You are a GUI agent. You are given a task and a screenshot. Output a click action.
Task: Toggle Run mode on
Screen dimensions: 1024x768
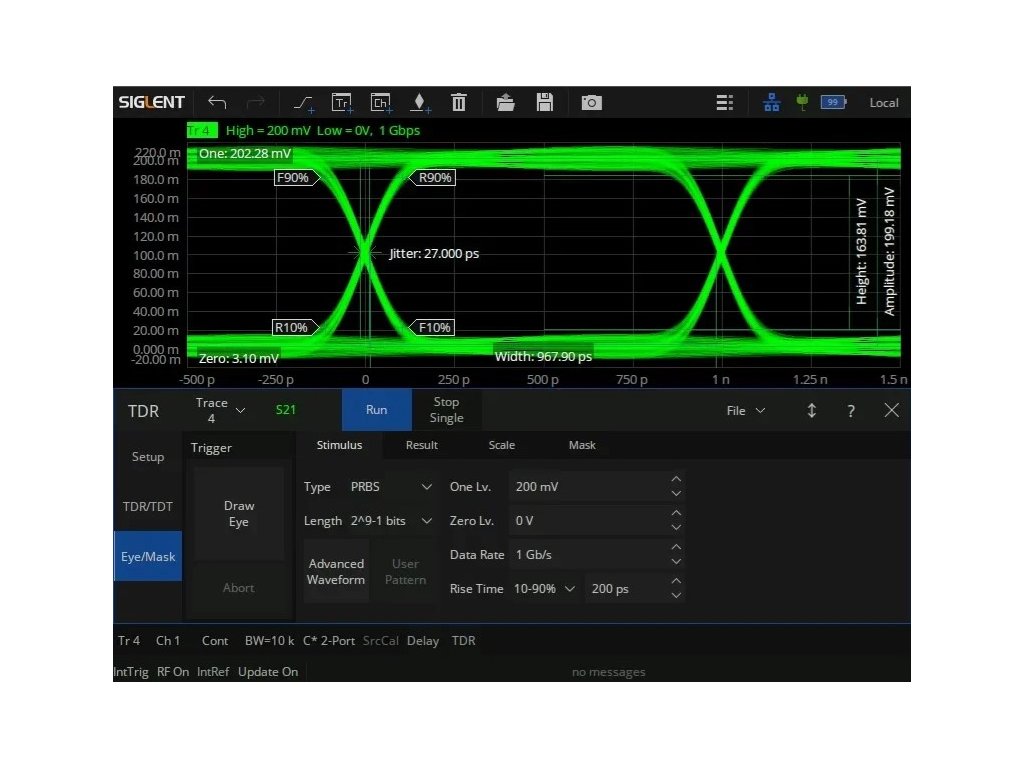tap(376, 410)
